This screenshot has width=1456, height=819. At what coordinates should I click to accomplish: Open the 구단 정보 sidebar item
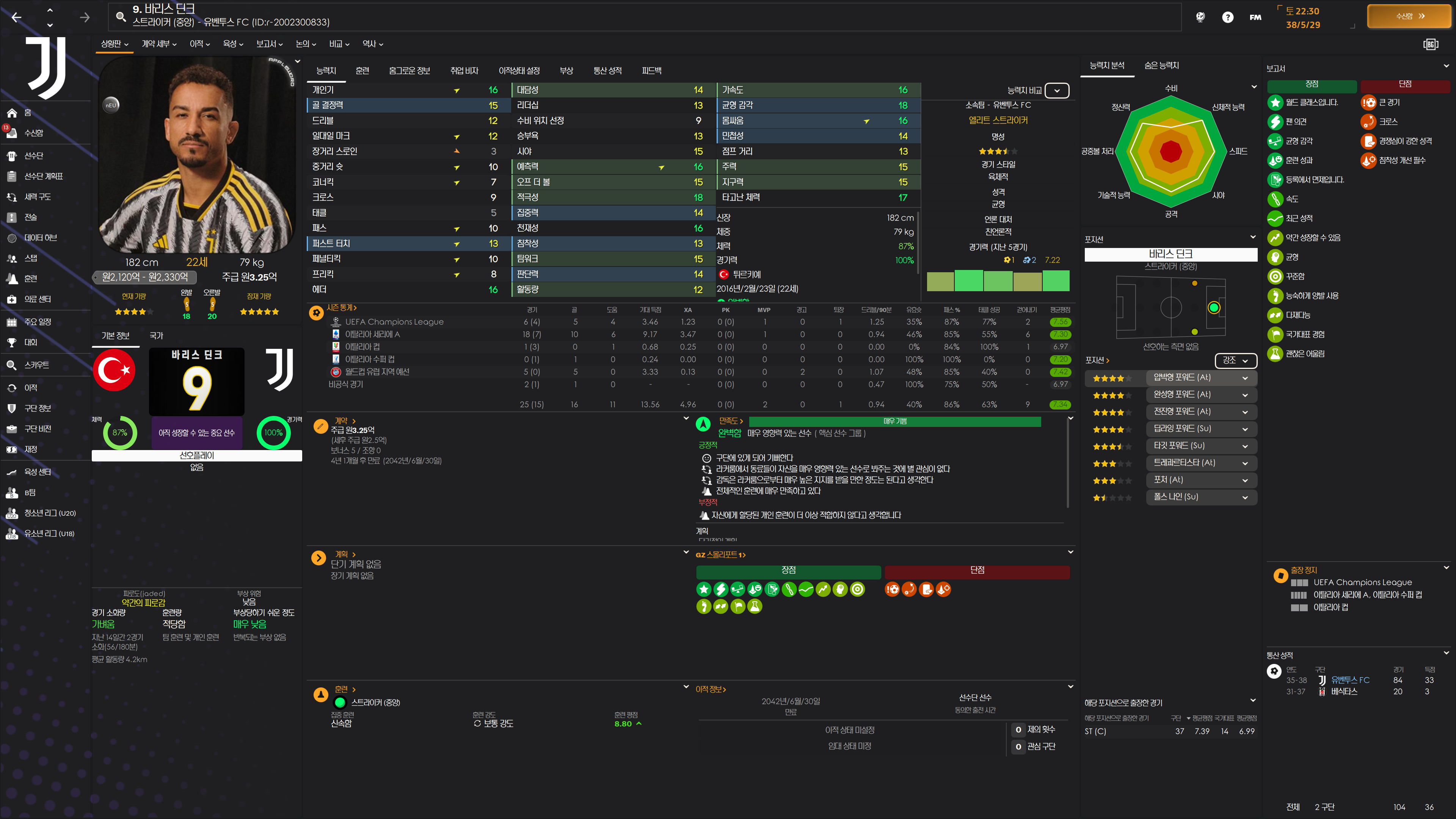[37, 408]
